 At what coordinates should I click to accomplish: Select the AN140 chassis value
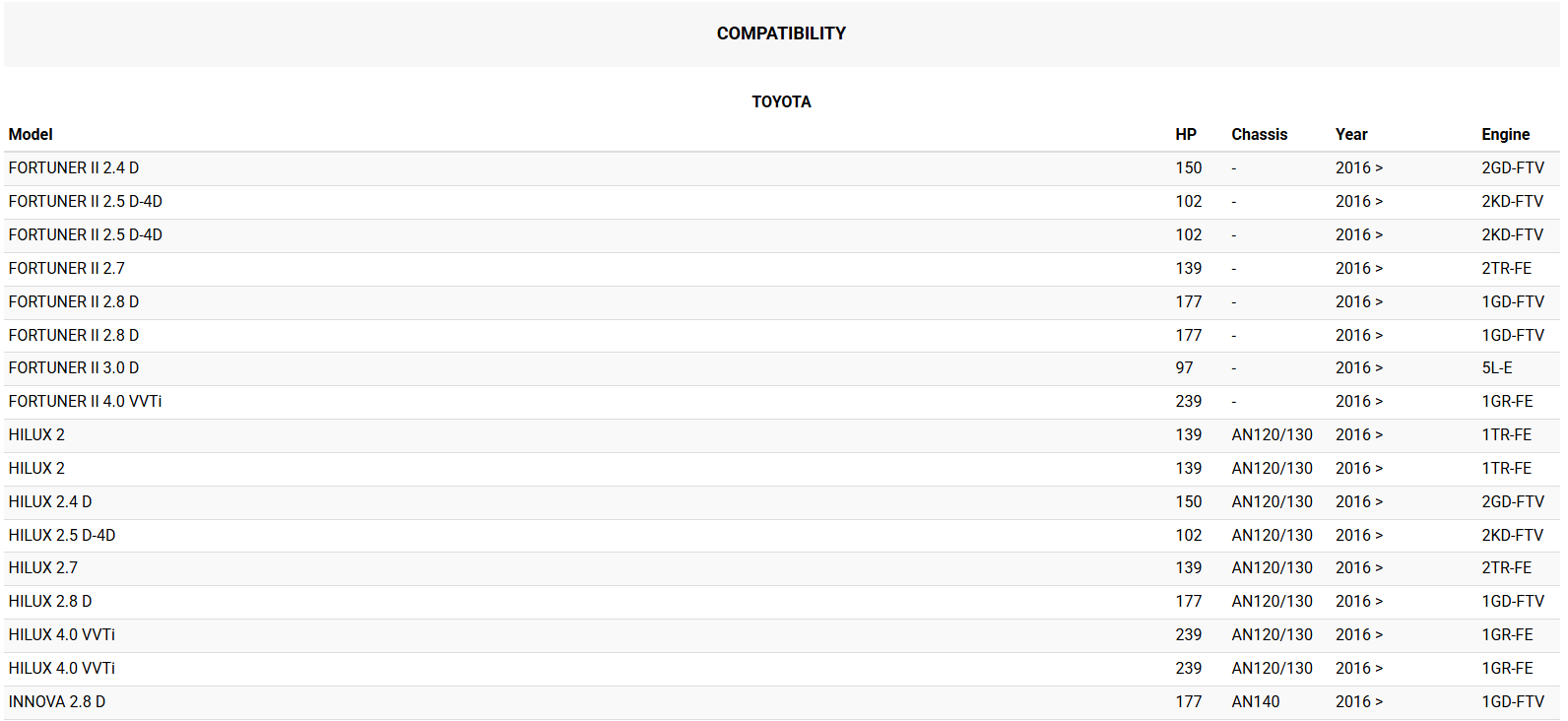click(1256, 701)
